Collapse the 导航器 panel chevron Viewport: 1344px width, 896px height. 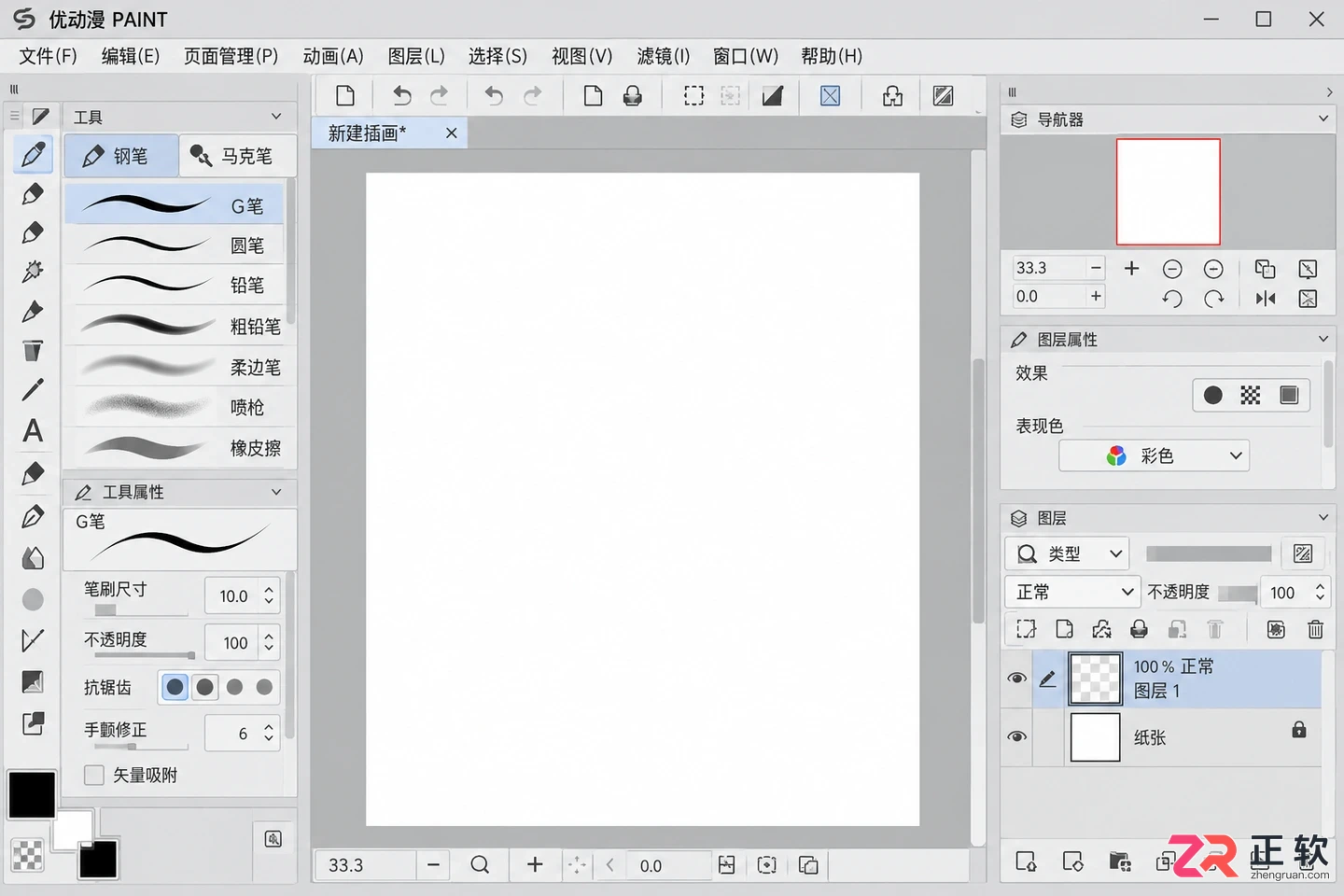click(1323, 119)
